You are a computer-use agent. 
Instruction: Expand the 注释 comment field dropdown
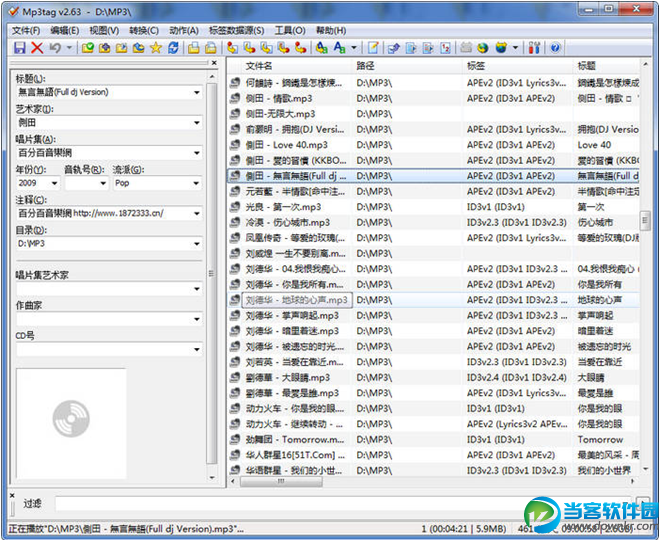coord(197,213)
